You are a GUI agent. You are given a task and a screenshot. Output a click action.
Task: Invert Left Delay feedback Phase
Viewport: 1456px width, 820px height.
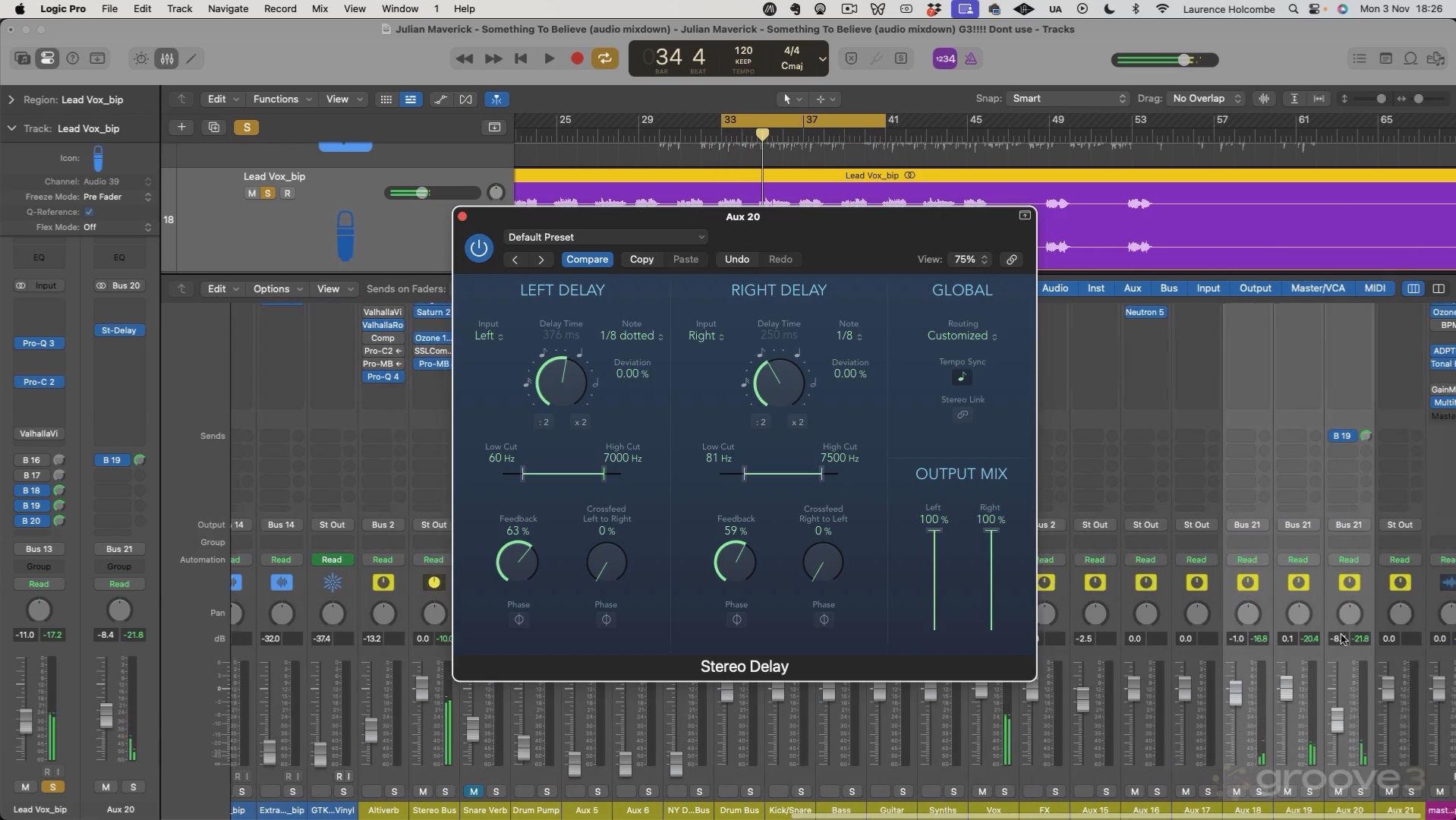pos(518,620)
